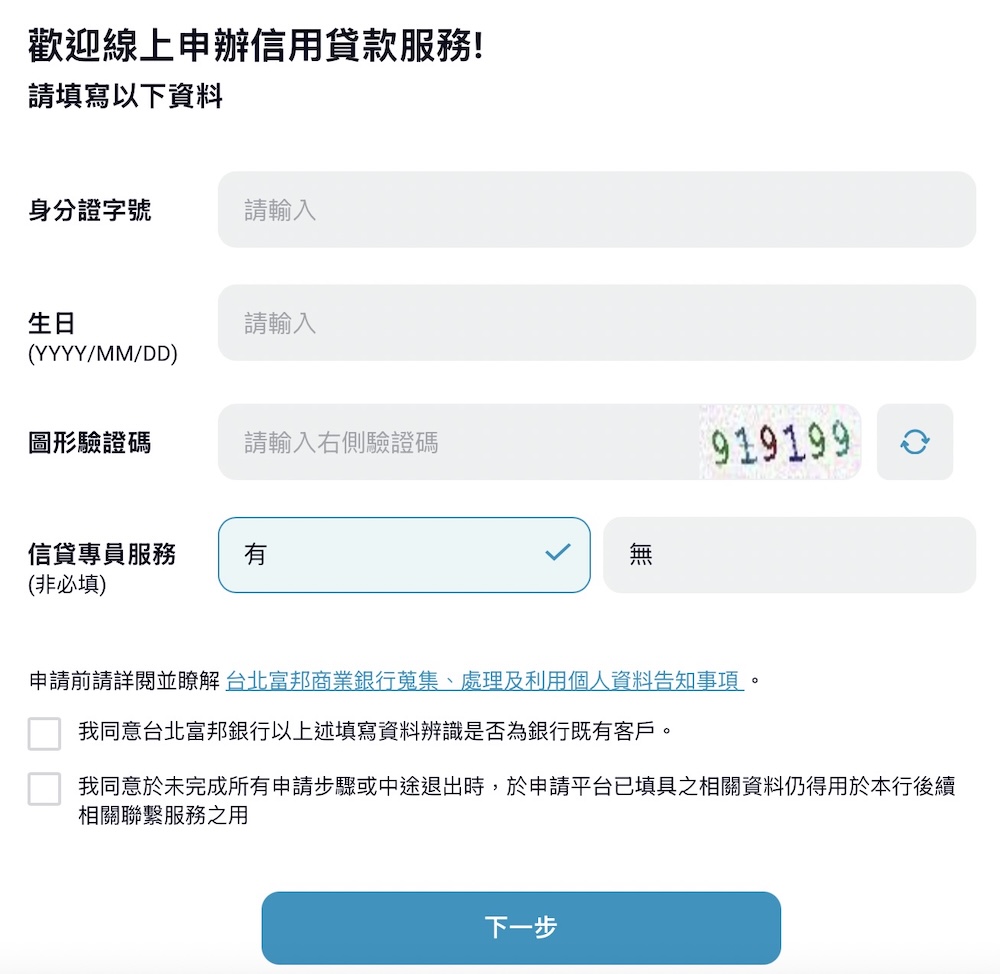Select 有 for 信貸專員服務

[404, 554]
